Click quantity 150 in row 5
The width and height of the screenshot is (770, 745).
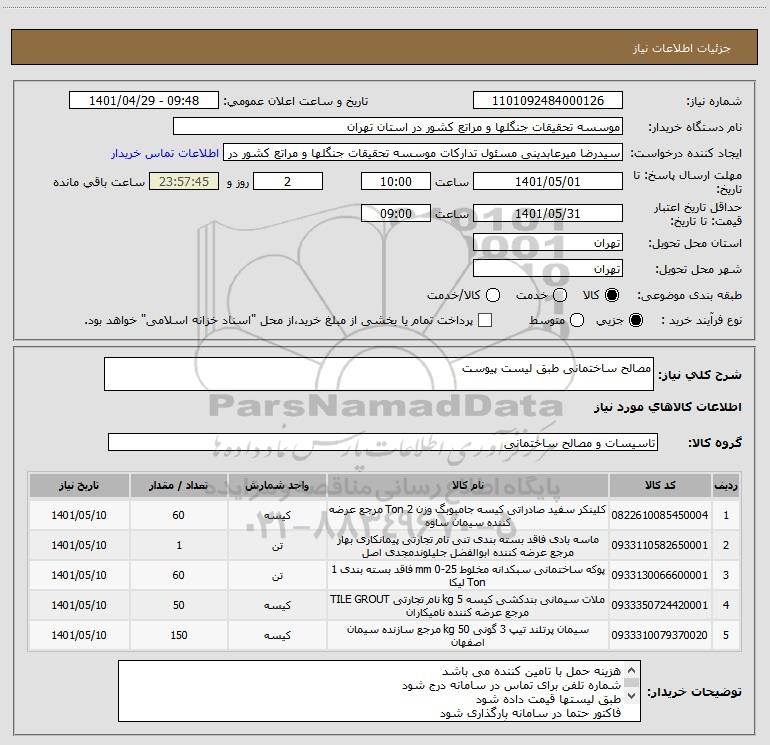179,635
